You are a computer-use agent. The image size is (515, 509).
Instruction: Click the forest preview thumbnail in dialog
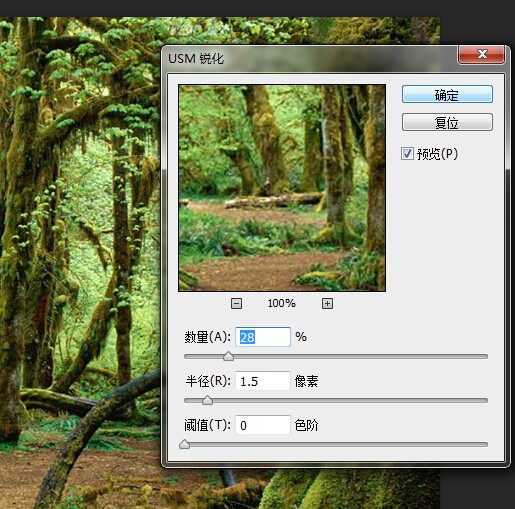click(282, 188)
